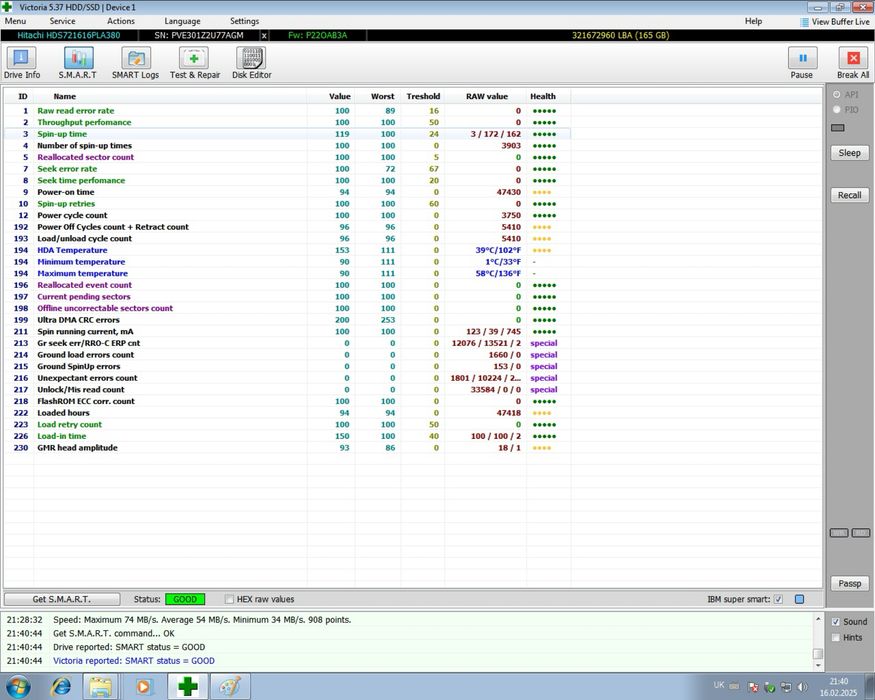This screenshot has height=700, width=875.
Task: Open the Actions menu
Action: [x=121, y=21]
